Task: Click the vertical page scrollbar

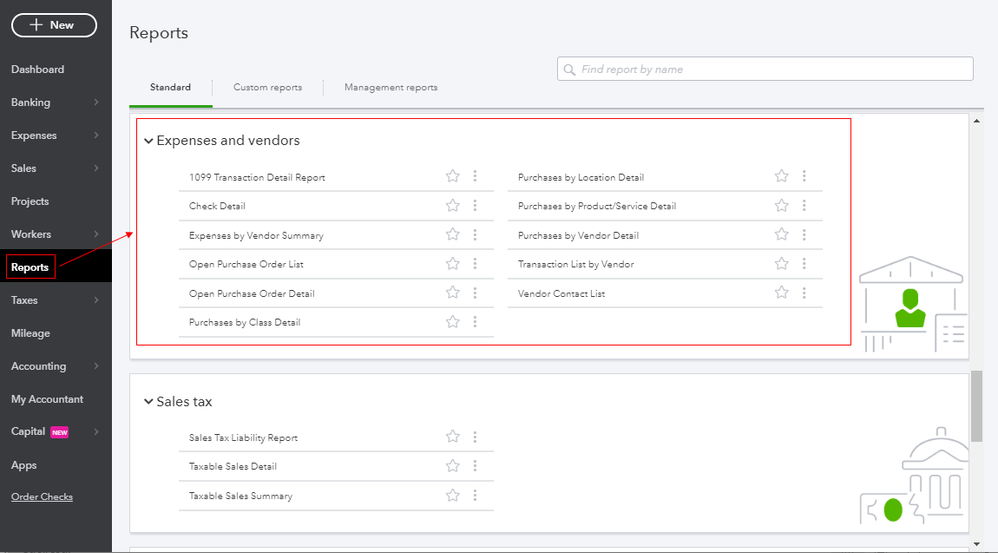Action: pos(976,405)
